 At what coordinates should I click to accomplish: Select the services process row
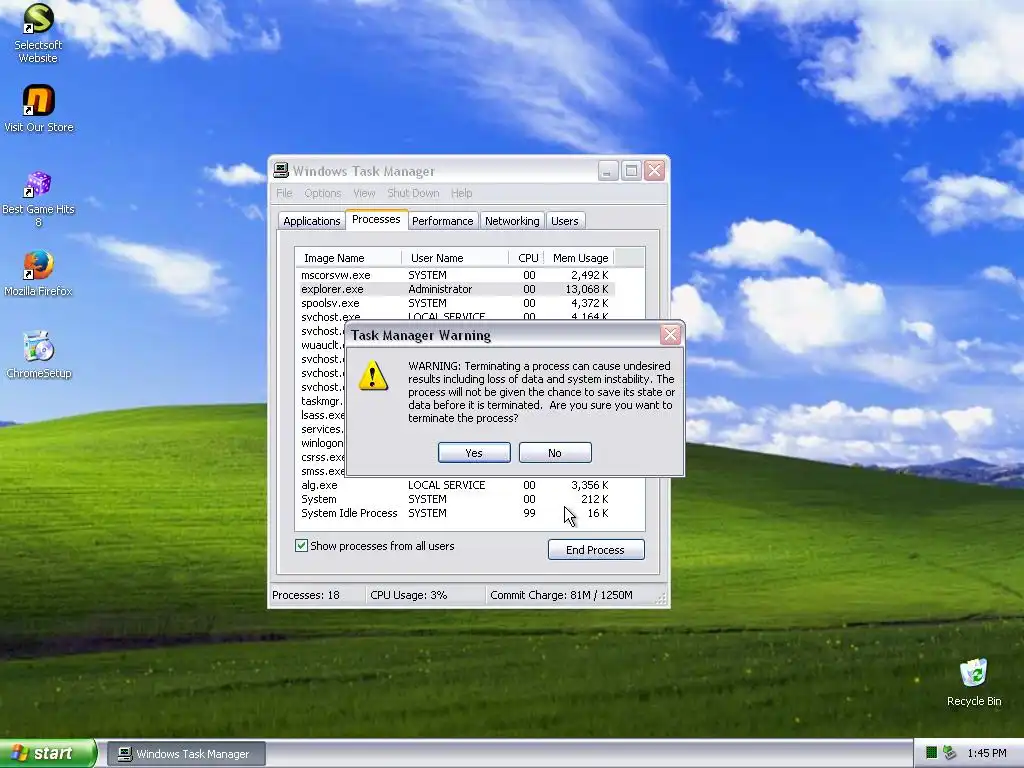point(321,429)
